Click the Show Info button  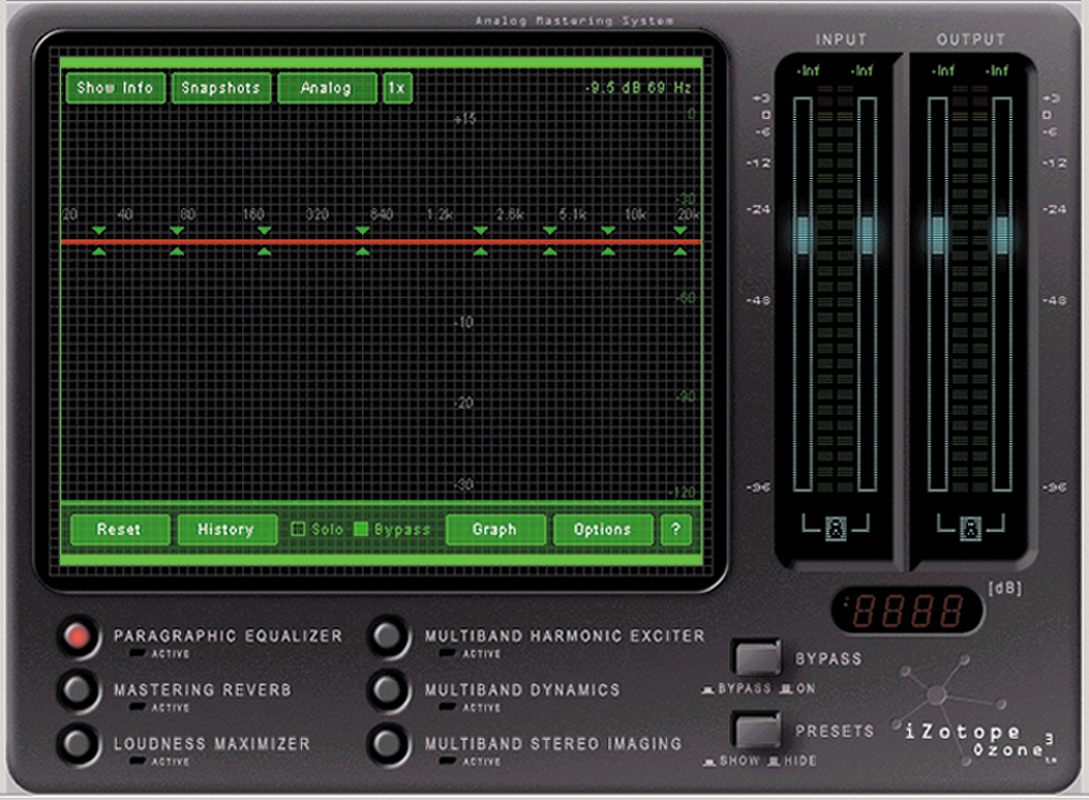point(115,88)
